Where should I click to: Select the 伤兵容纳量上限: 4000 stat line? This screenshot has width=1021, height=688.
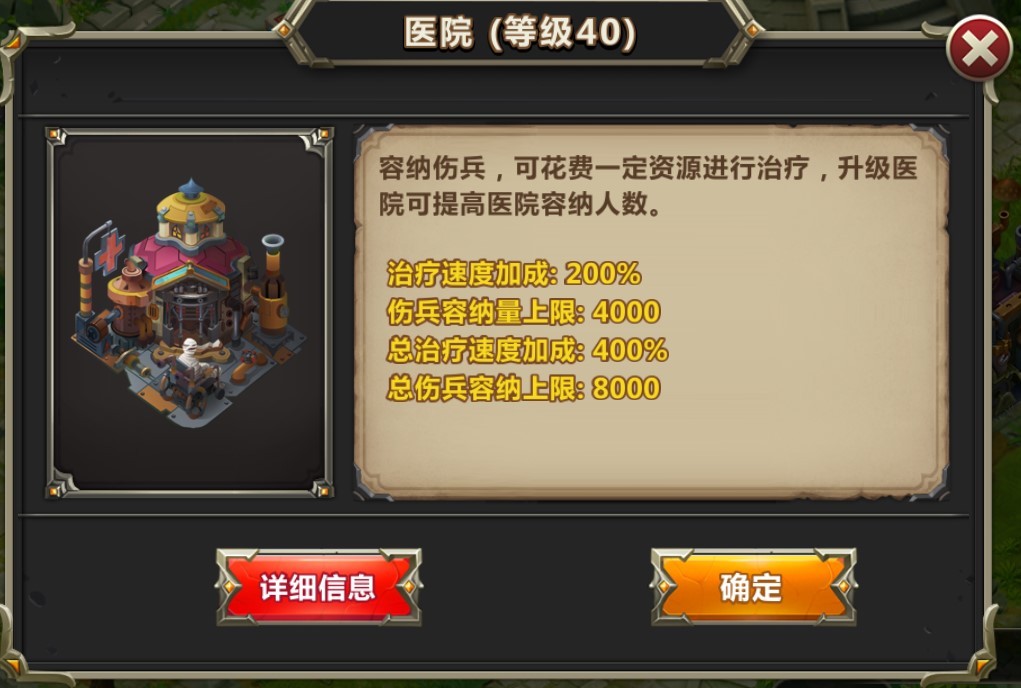pos(524,312)
